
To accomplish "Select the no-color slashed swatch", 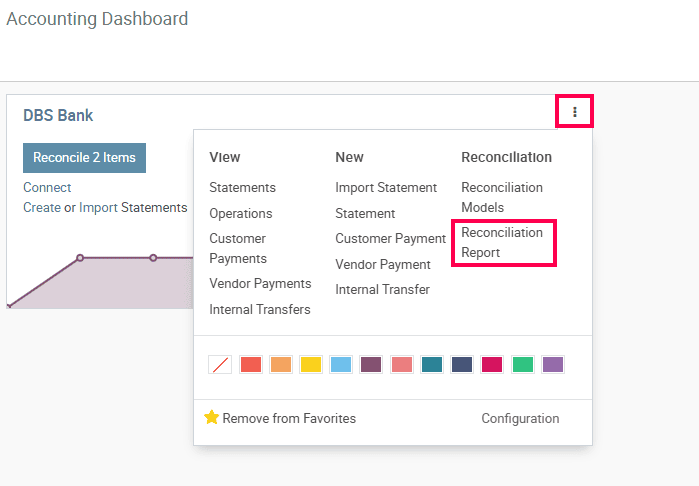I will click(x=220, y=365).
